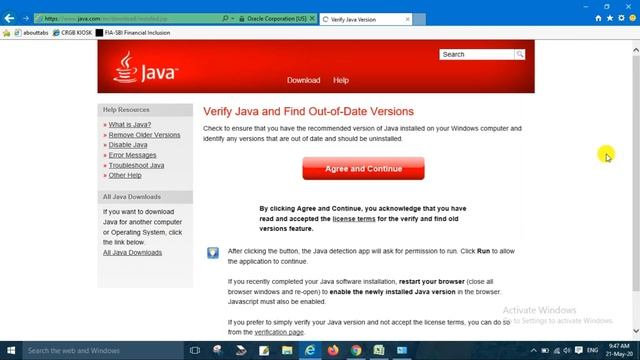The width and height of the screenshot is (640, 360).
Task: Click the Agree and Continue button
Action: click(363, 169)
